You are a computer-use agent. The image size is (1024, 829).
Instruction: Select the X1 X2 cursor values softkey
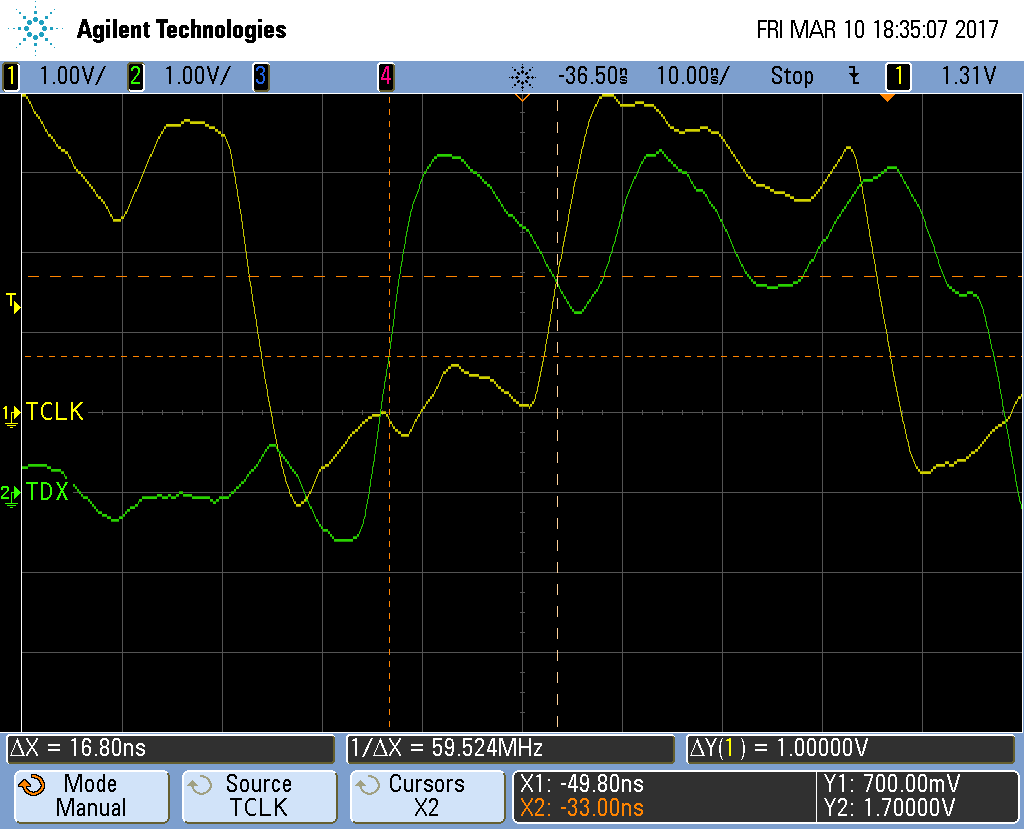[663, 796]
